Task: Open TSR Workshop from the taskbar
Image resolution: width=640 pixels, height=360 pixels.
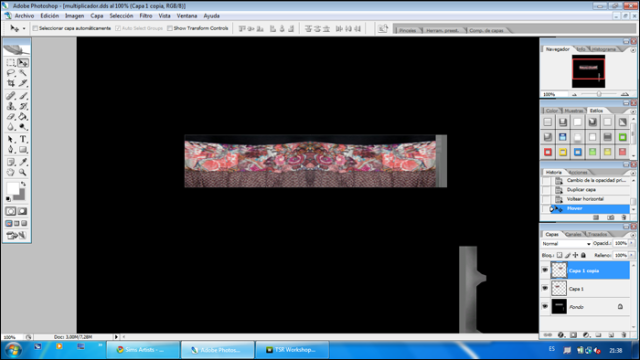Action: tap(291, 350)
